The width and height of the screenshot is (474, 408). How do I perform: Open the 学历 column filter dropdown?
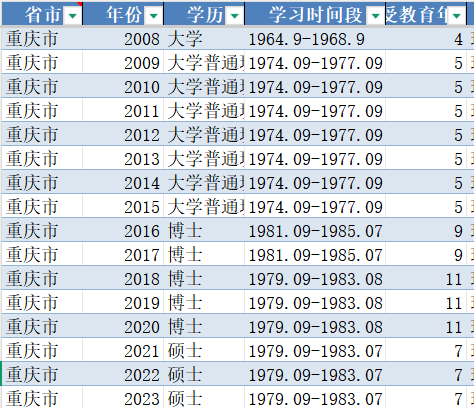point(235,15)
